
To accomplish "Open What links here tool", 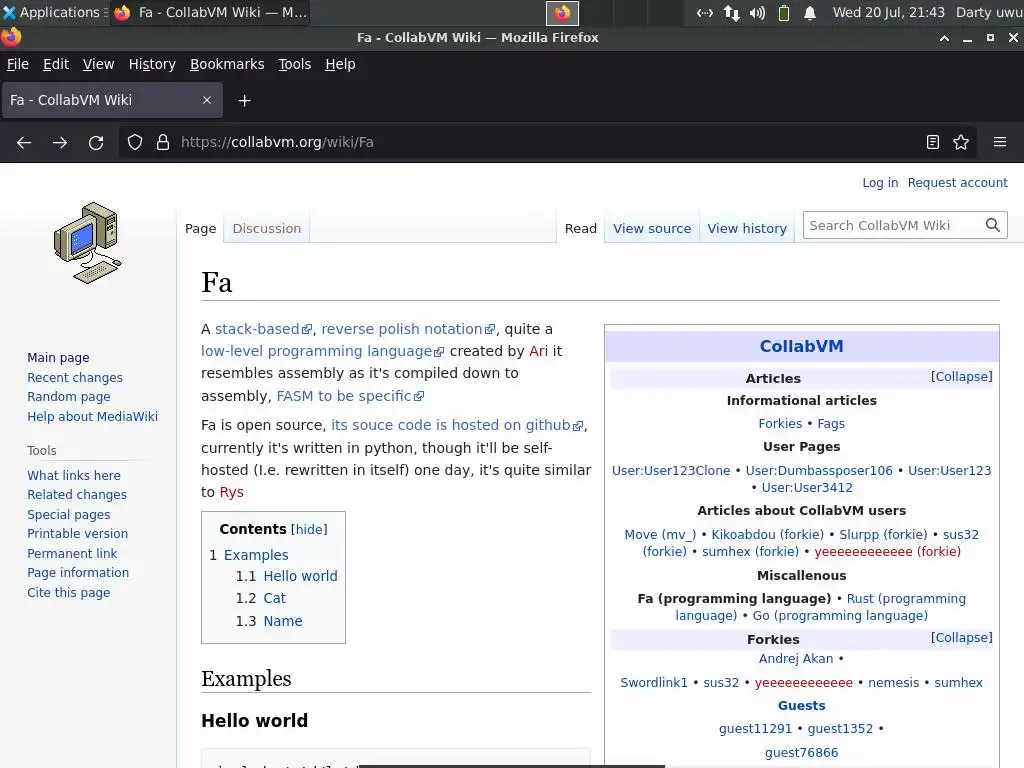I will pyautogui.click(x=74, y=475).
